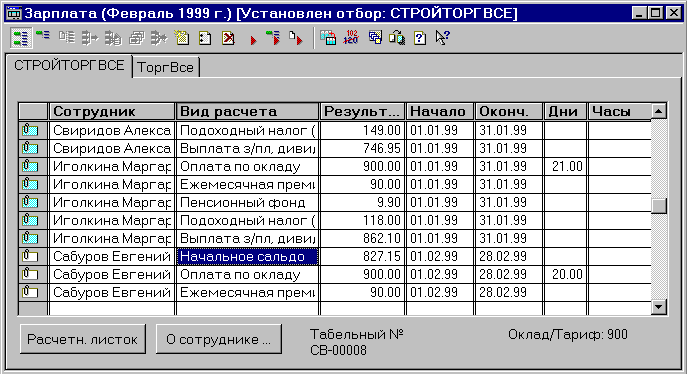Click the row icon for Сабуров Ежемесячная премия
687x374 pixels.
(30, 292)
